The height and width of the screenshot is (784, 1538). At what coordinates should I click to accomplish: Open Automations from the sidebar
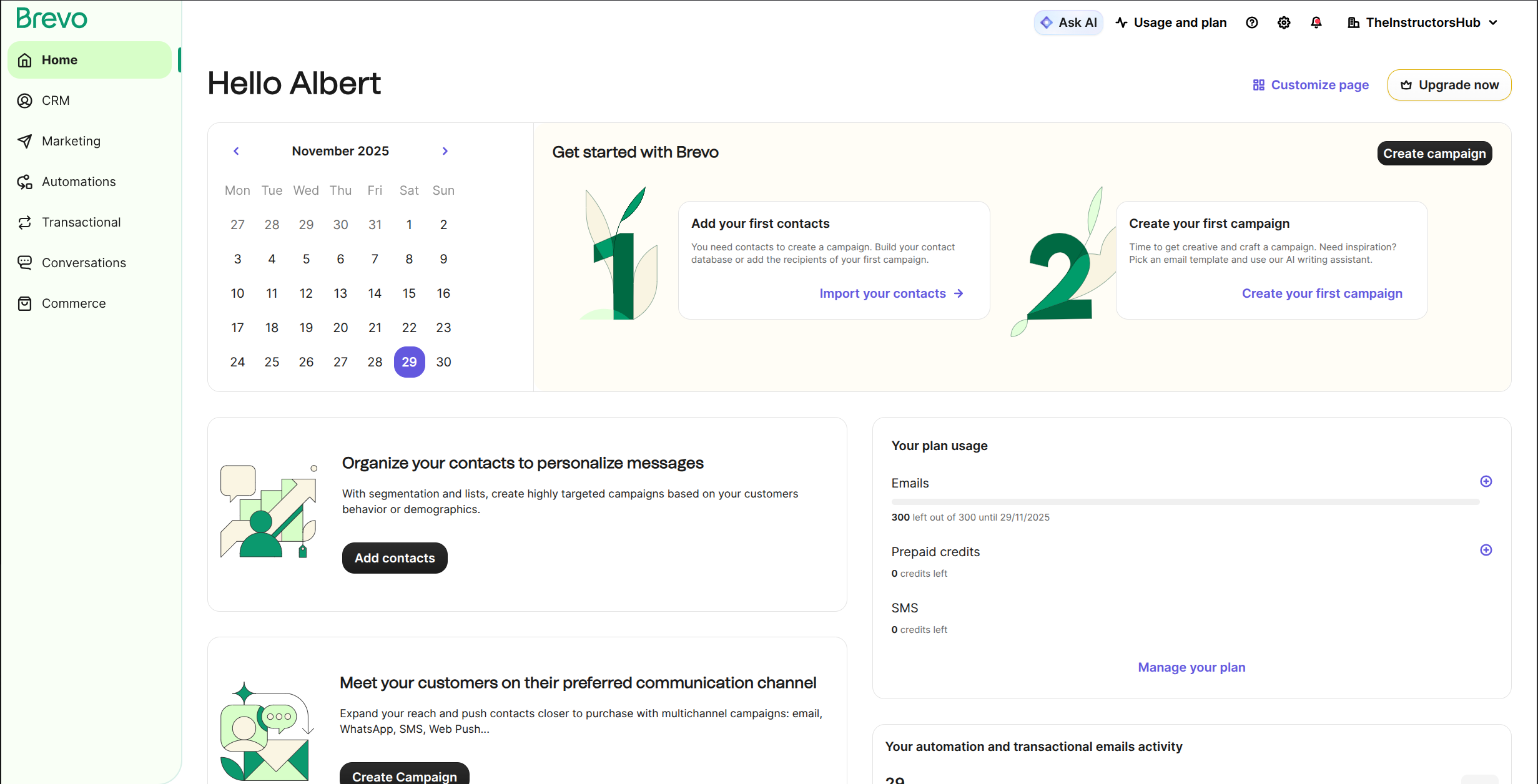[79, 181]
